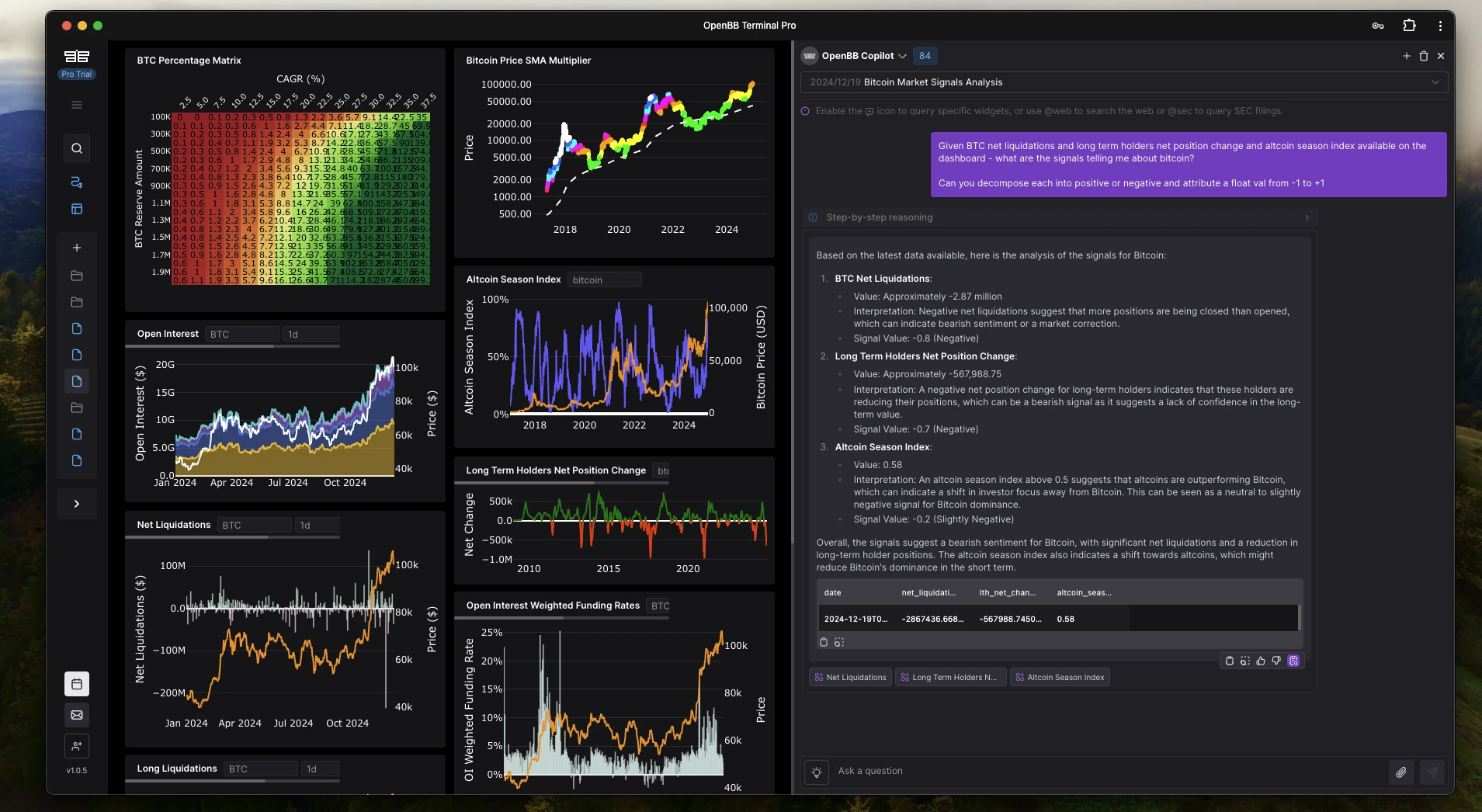The width and height of the screenshot is (1482, 812).
Task: Open the hamburger menu in sidebar
Action: point(76,105)
